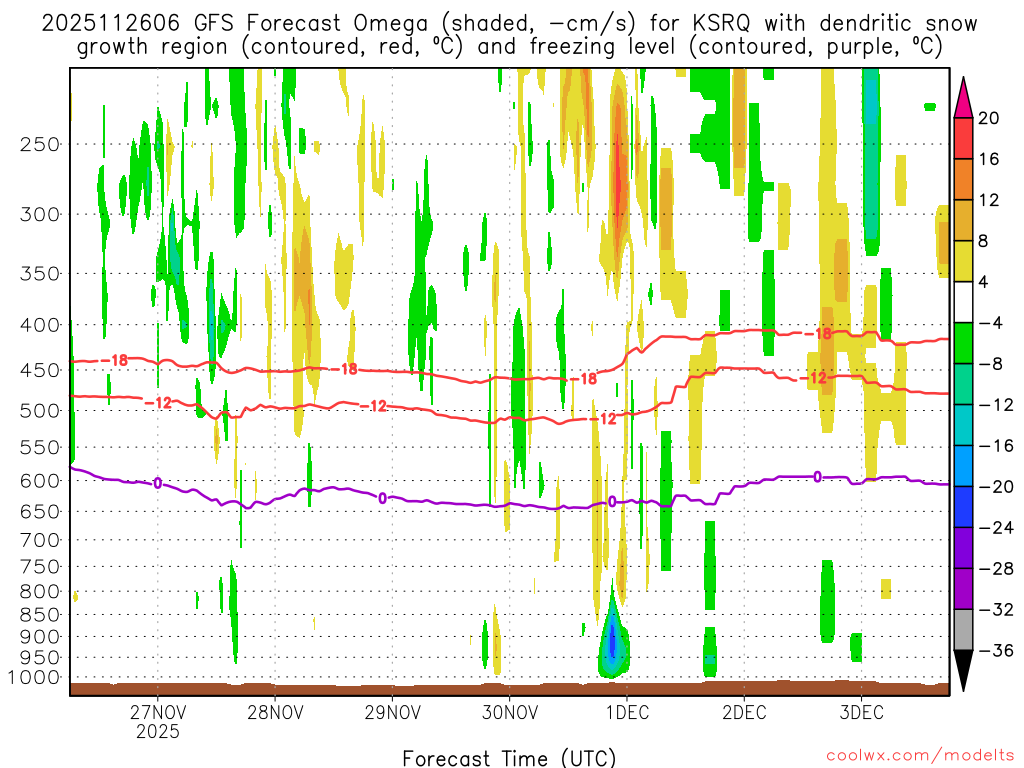Click the intense blue omega core near 1DEC

(x=612, y=643)
